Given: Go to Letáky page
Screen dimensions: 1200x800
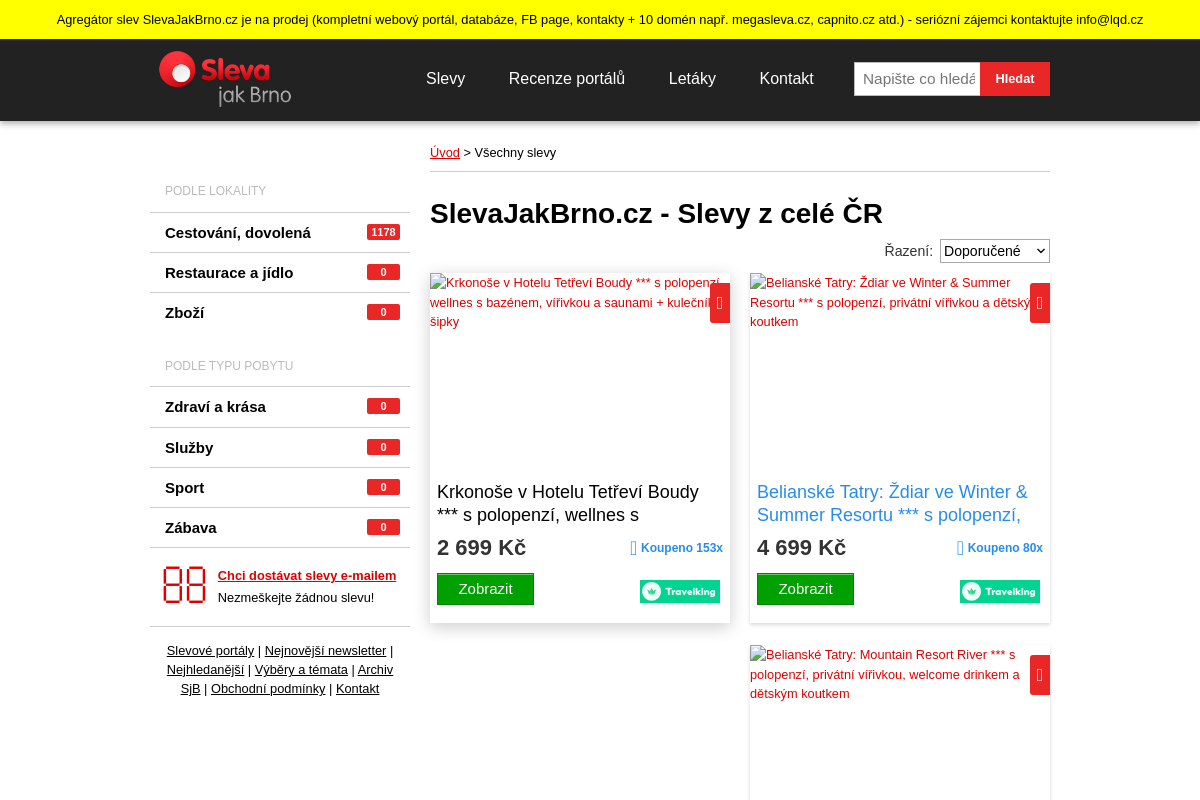Looking at the screenshot, I should point(692,79).
